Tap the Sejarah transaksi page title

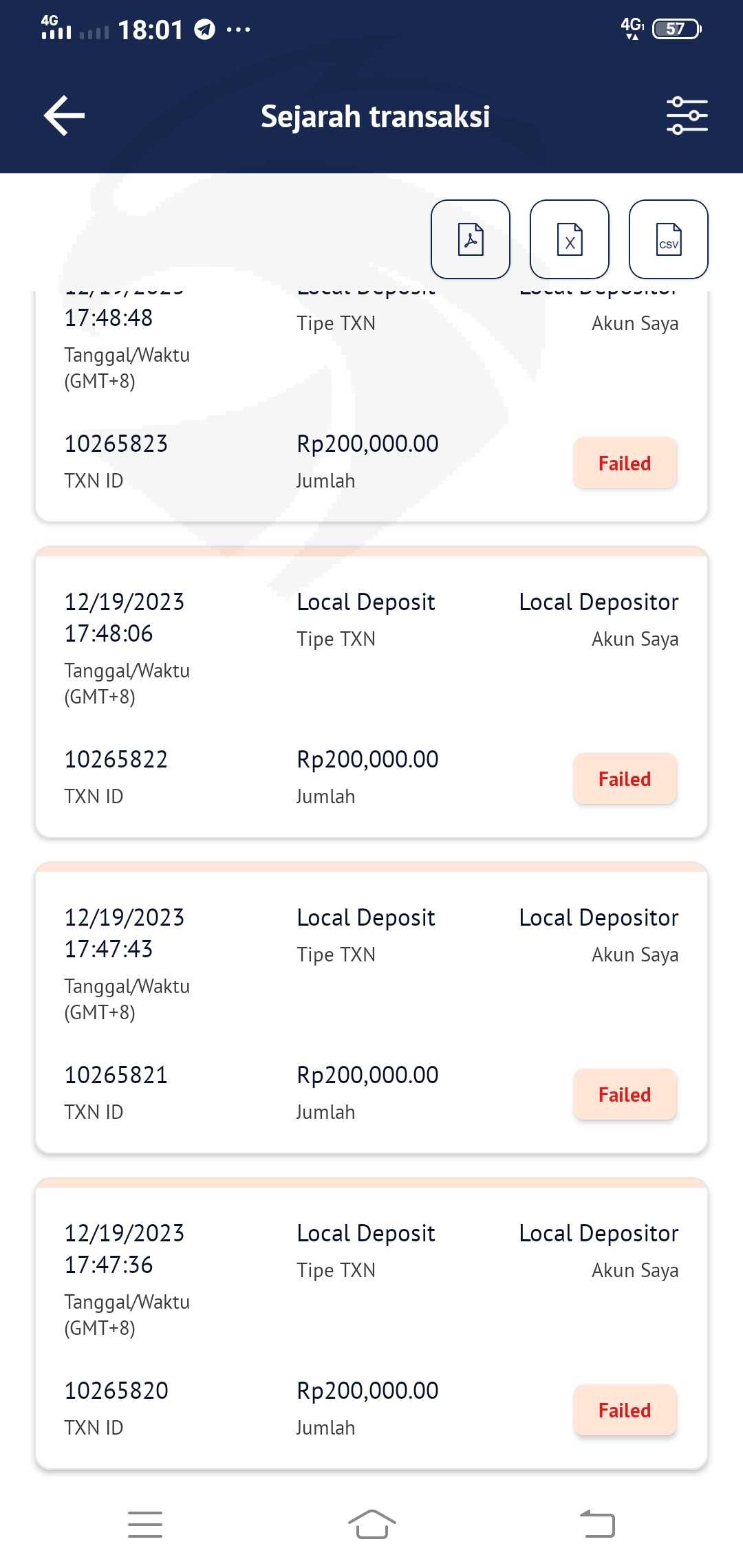click(x=375, y=116)
